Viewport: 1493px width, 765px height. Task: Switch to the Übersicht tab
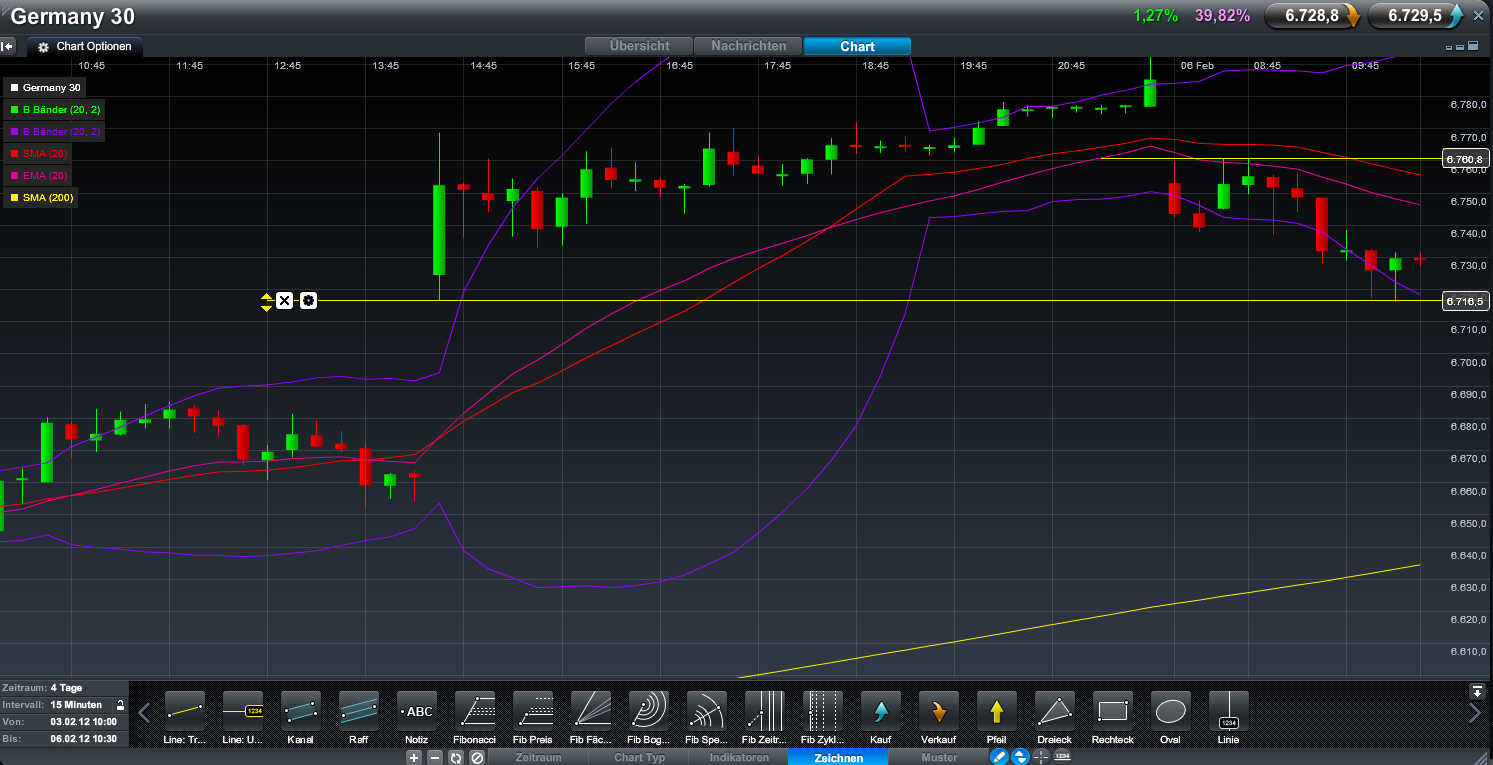(640, 46)
